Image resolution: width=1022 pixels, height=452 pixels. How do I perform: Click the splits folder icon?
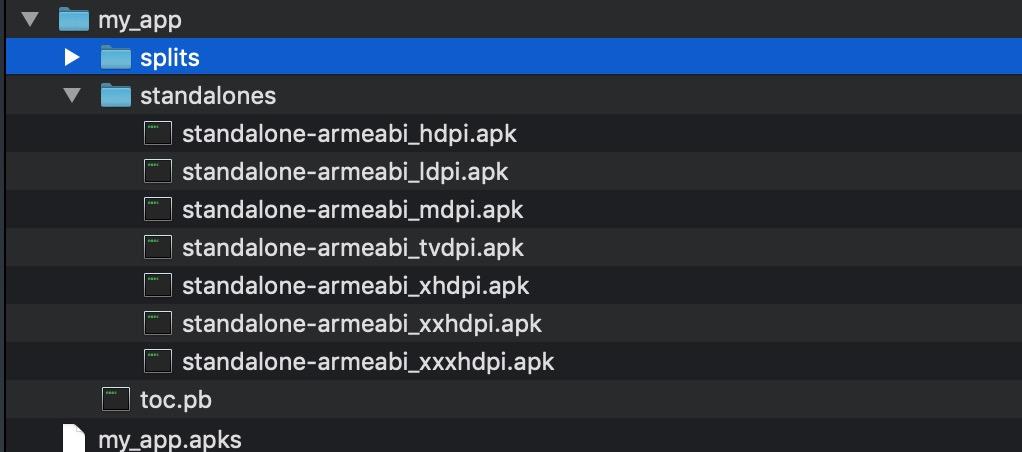116,57
